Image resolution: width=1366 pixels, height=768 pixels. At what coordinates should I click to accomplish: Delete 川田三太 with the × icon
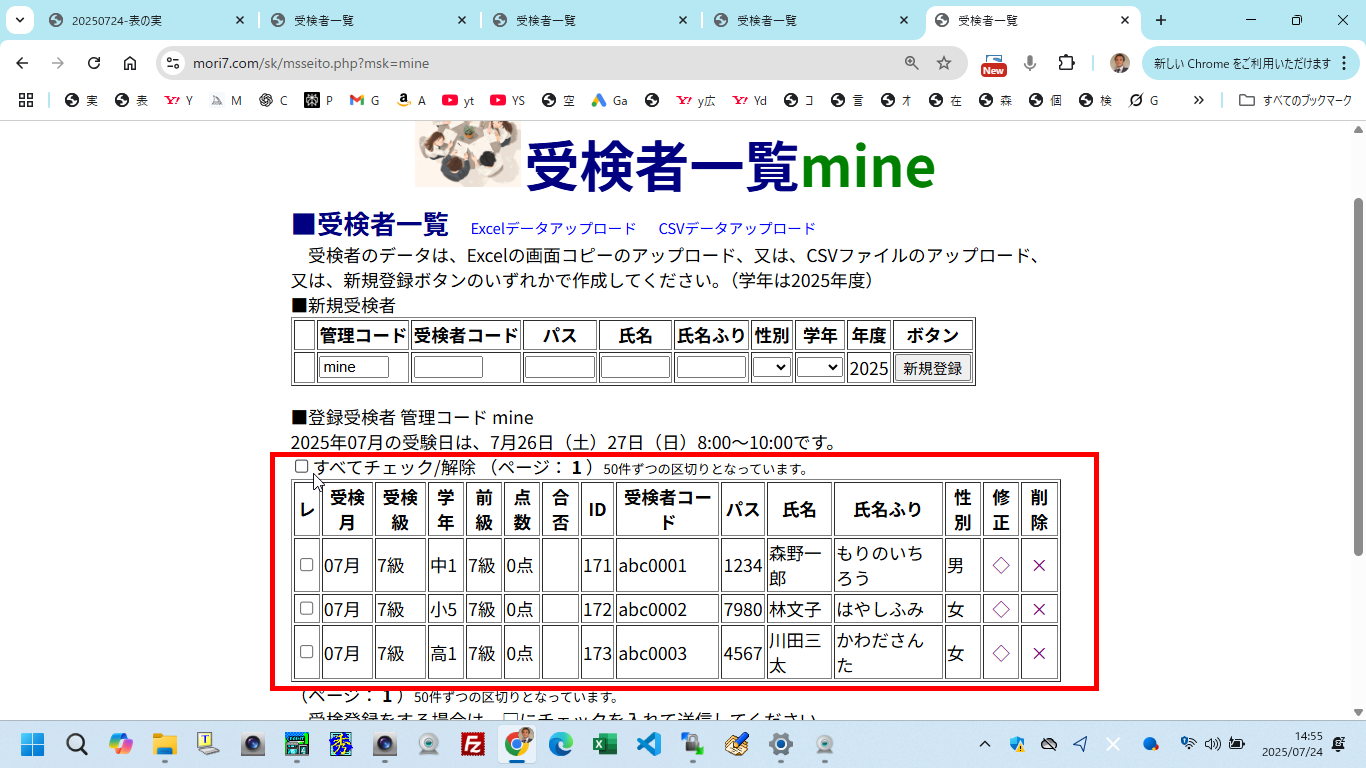point(1039,653)
